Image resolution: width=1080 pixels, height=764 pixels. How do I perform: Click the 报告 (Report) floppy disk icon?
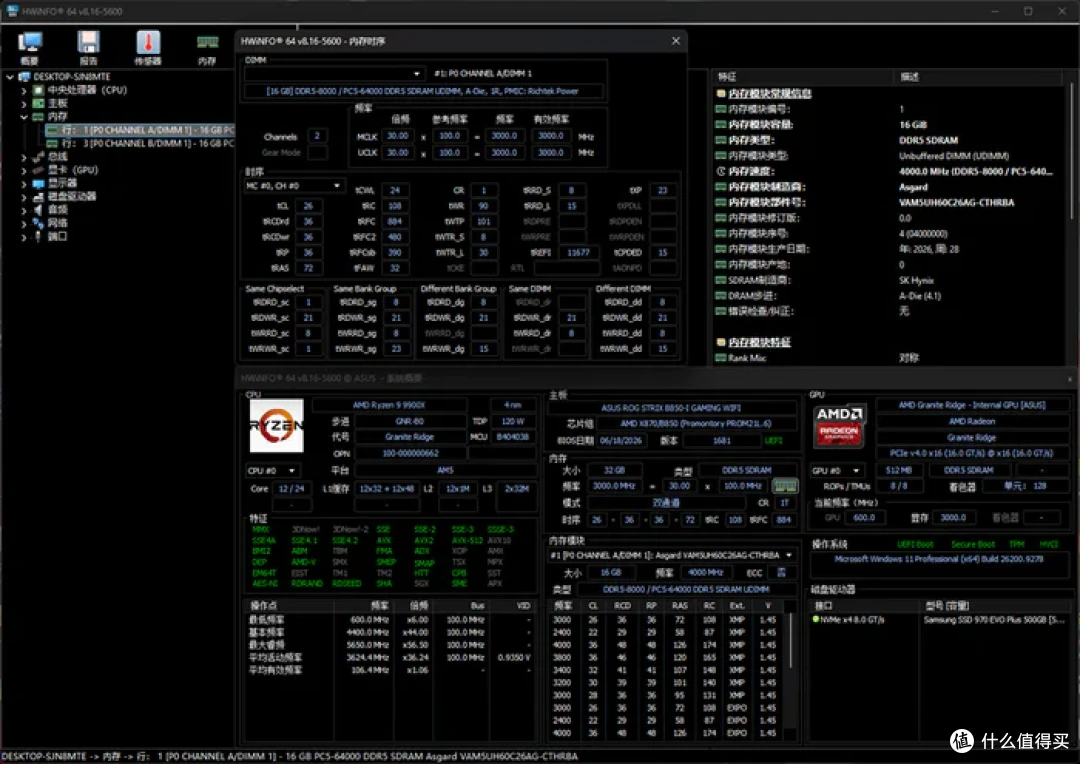[88, 47]
